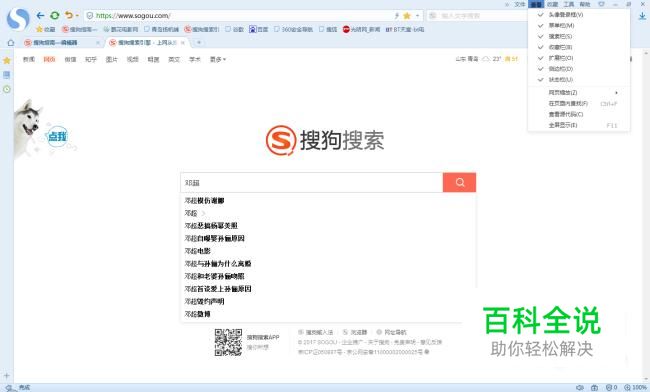This screenshot has width=650, height=392.
Task: Click the orange magnifier search button
Action: click(459, 183)
